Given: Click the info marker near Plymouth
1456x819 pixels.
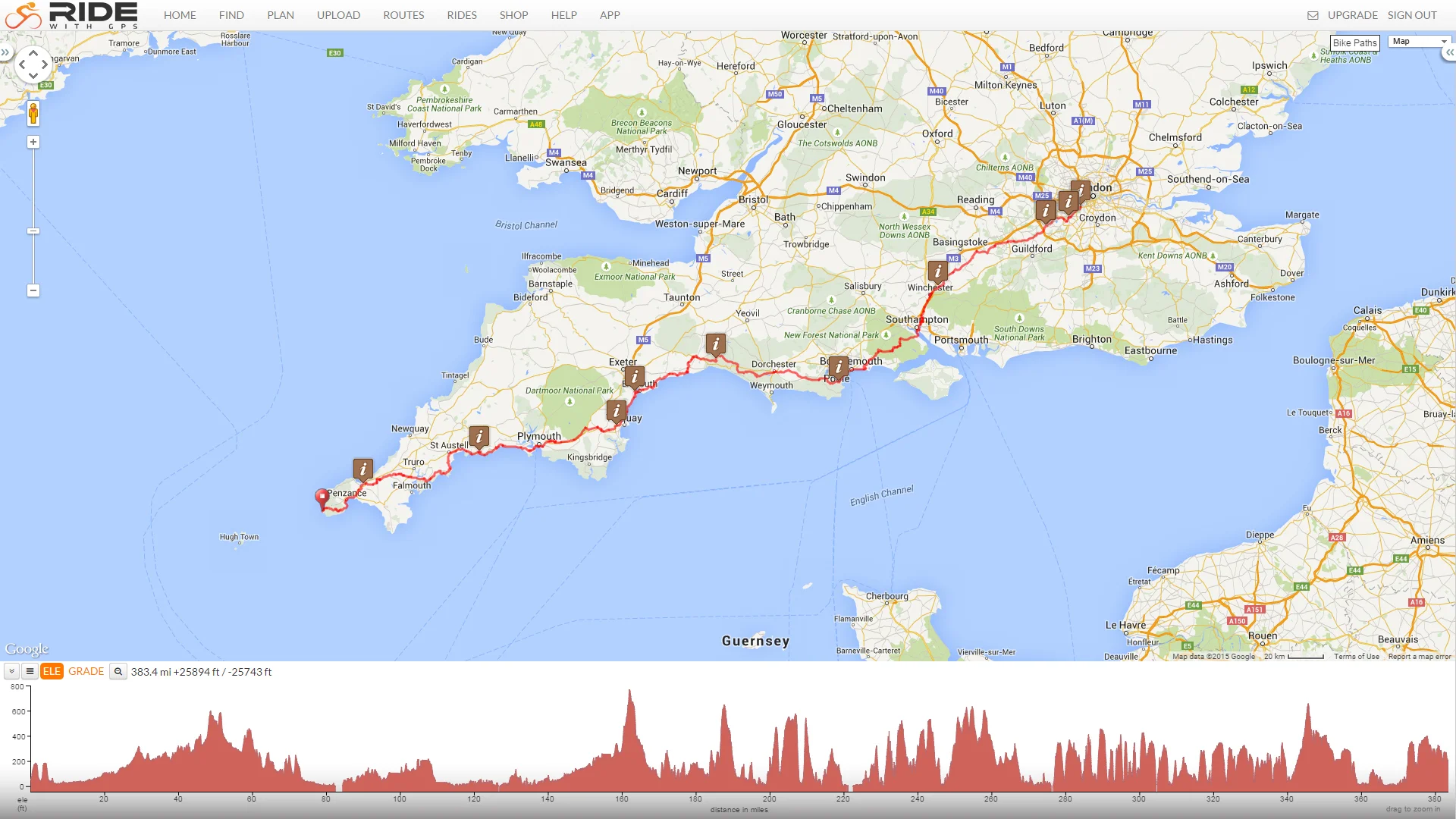Looking at the screenshot, I should pyautogui.click(x=479, y=436).
